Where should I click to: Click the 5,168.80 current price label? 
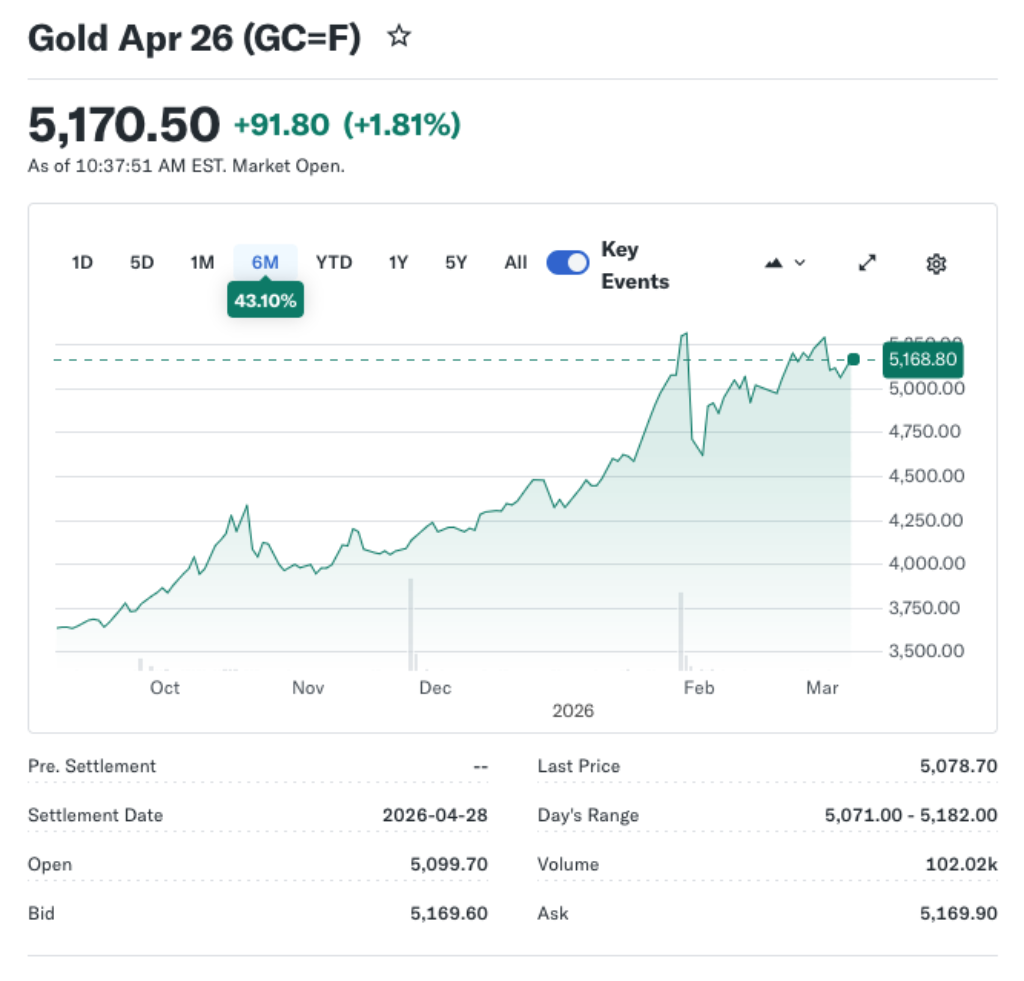pos(922,359)
